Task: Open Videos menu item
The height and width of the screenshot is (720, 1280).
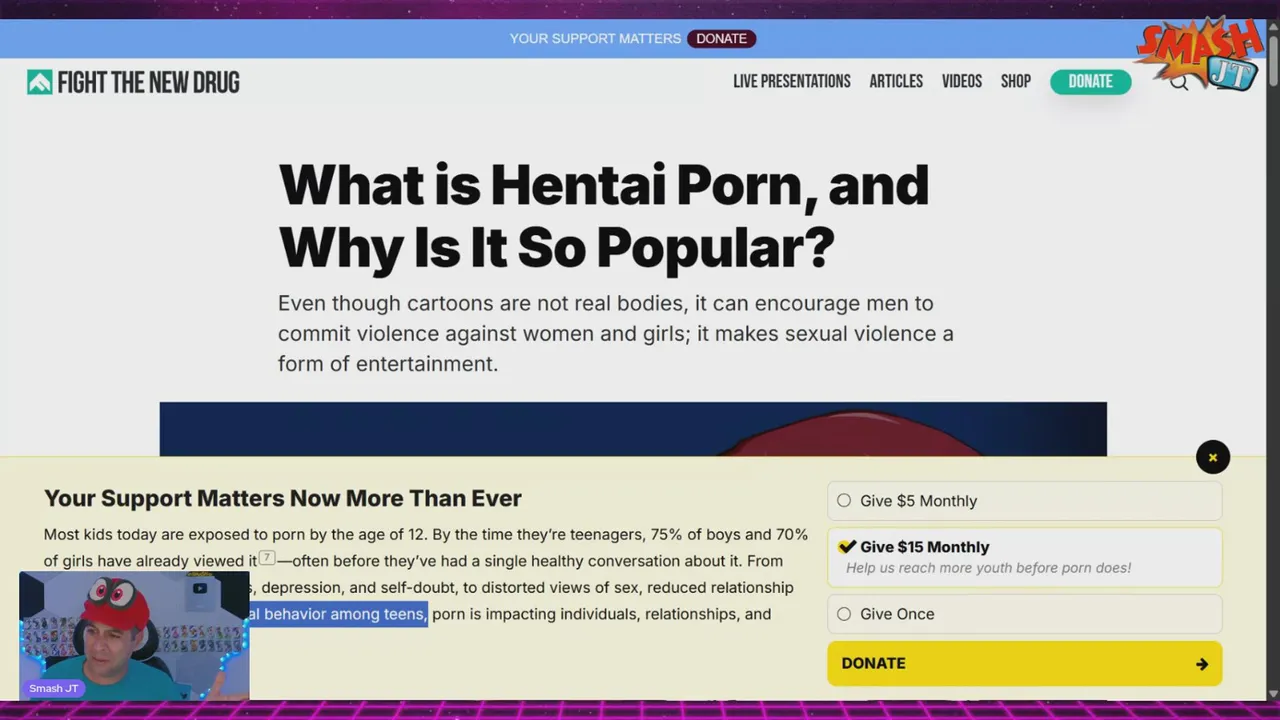Action: (962, 82)
